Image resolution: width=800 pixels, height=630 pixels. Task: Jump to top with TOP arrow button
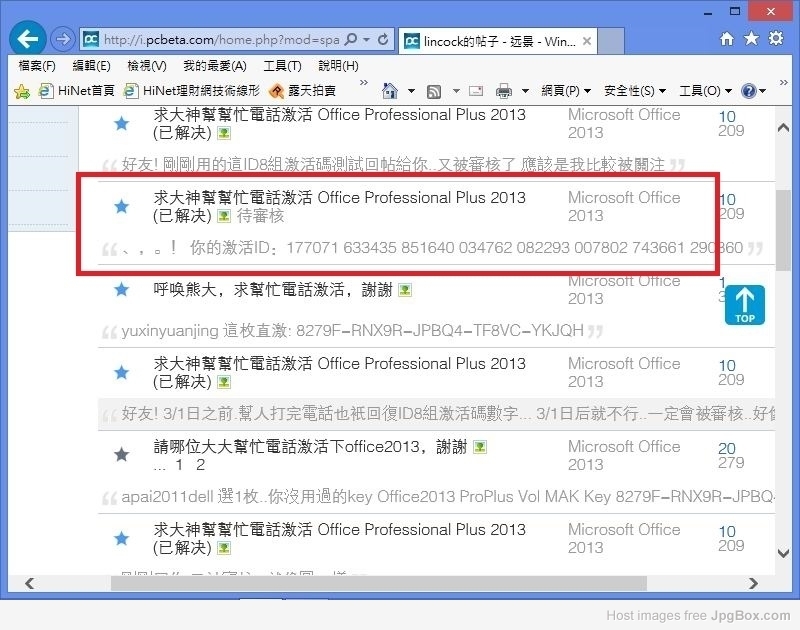[745, 305]
